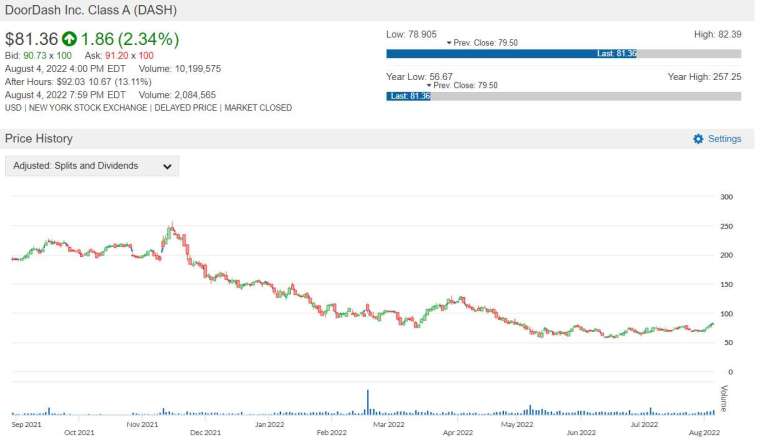Viewport: 760px width, 447px height.
Task: Click the Sep 2021 axis label
Action: click(26, 425)
